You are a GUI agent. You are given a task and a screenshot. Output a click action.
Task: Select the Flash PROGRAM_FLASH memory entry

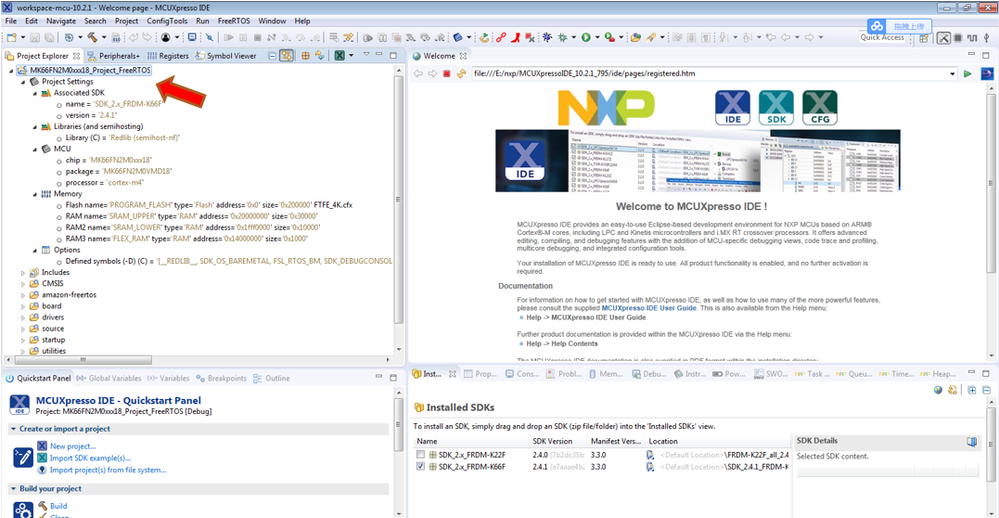209,205
